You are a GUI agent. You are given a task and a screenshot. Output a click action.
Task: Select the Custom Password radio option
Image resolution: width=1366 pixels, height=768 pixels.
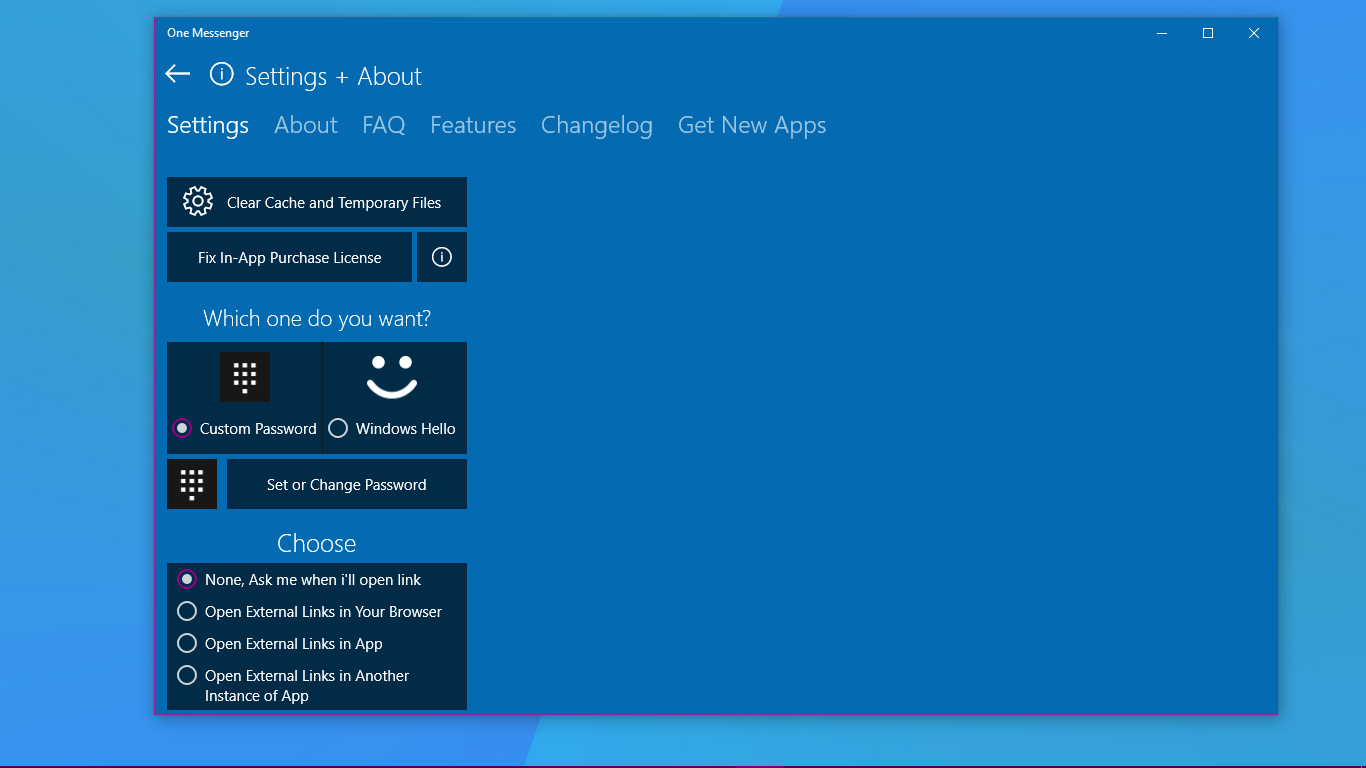click(245, 428)
